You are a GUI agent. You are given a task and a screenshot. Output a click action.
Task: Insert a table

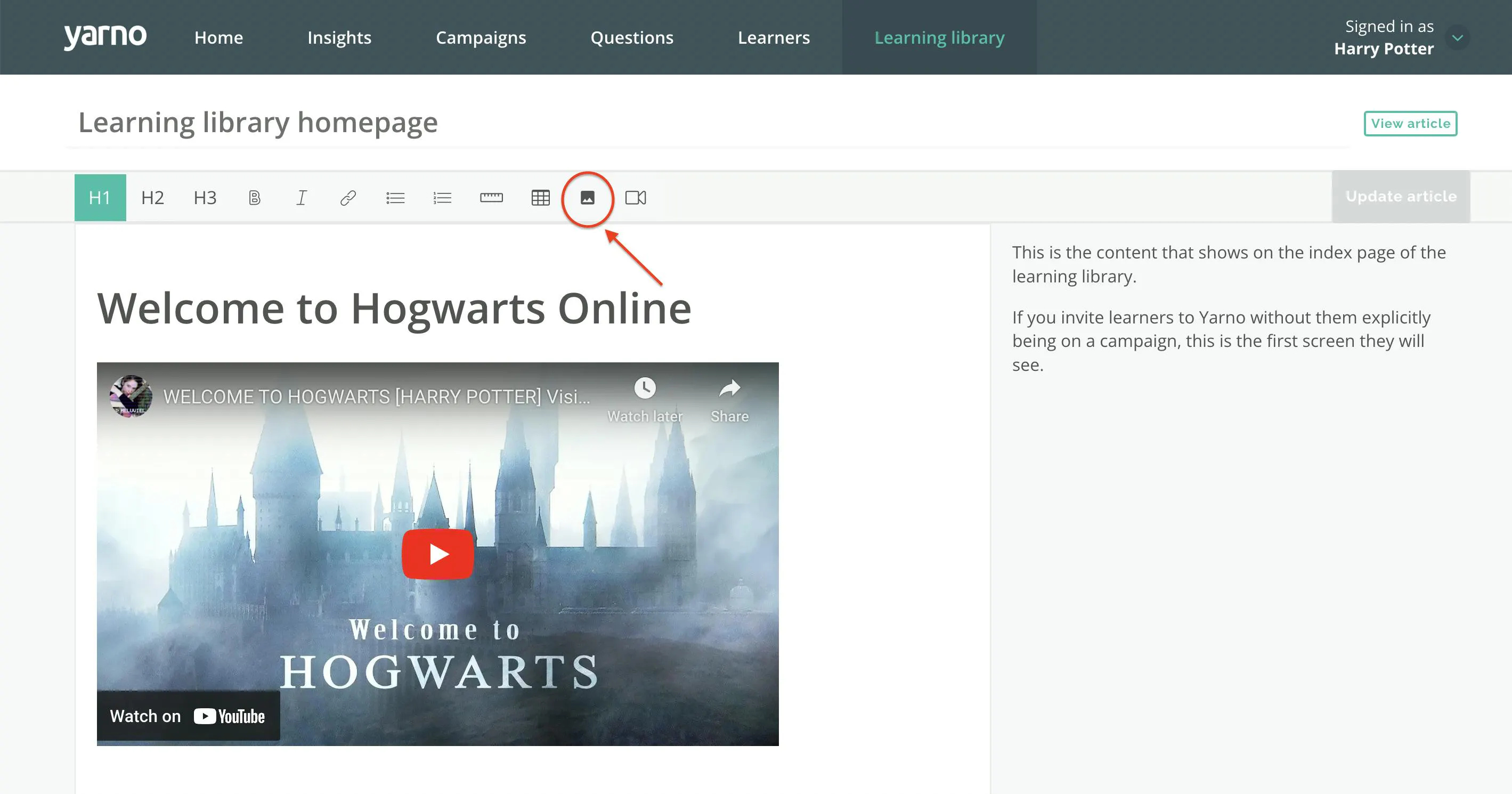pyautogui.click(x=541, y=198)
